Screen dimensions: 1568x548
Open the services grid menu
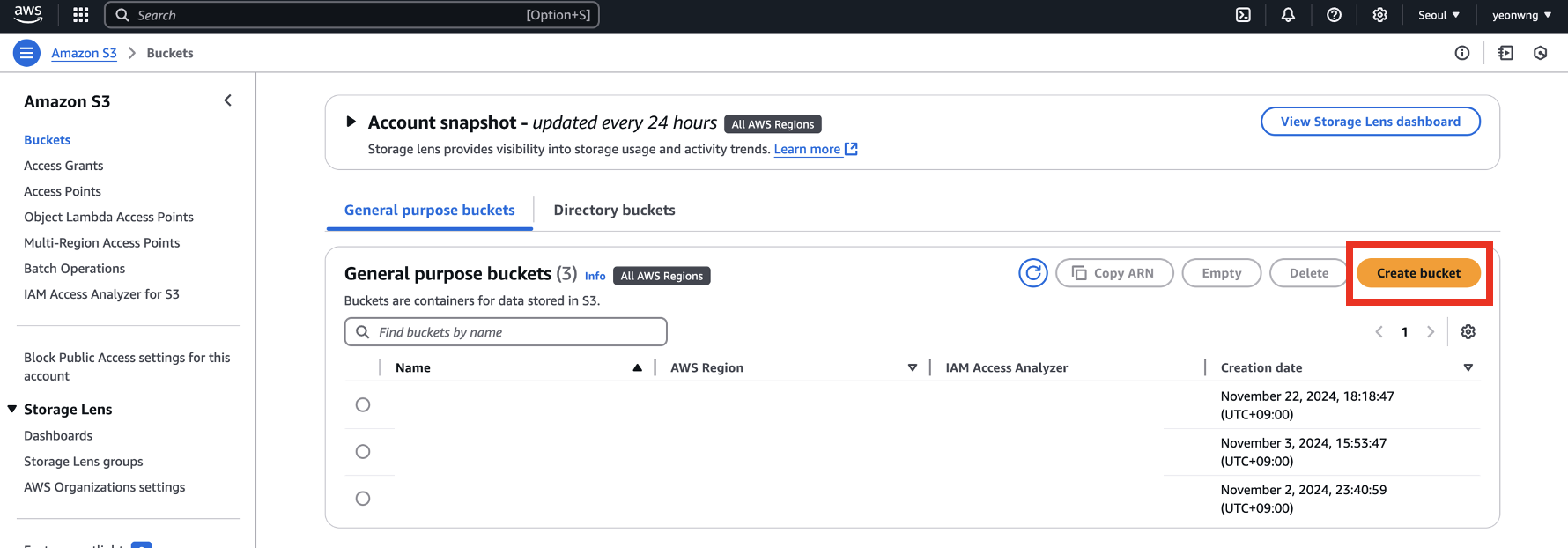[81, 15]
